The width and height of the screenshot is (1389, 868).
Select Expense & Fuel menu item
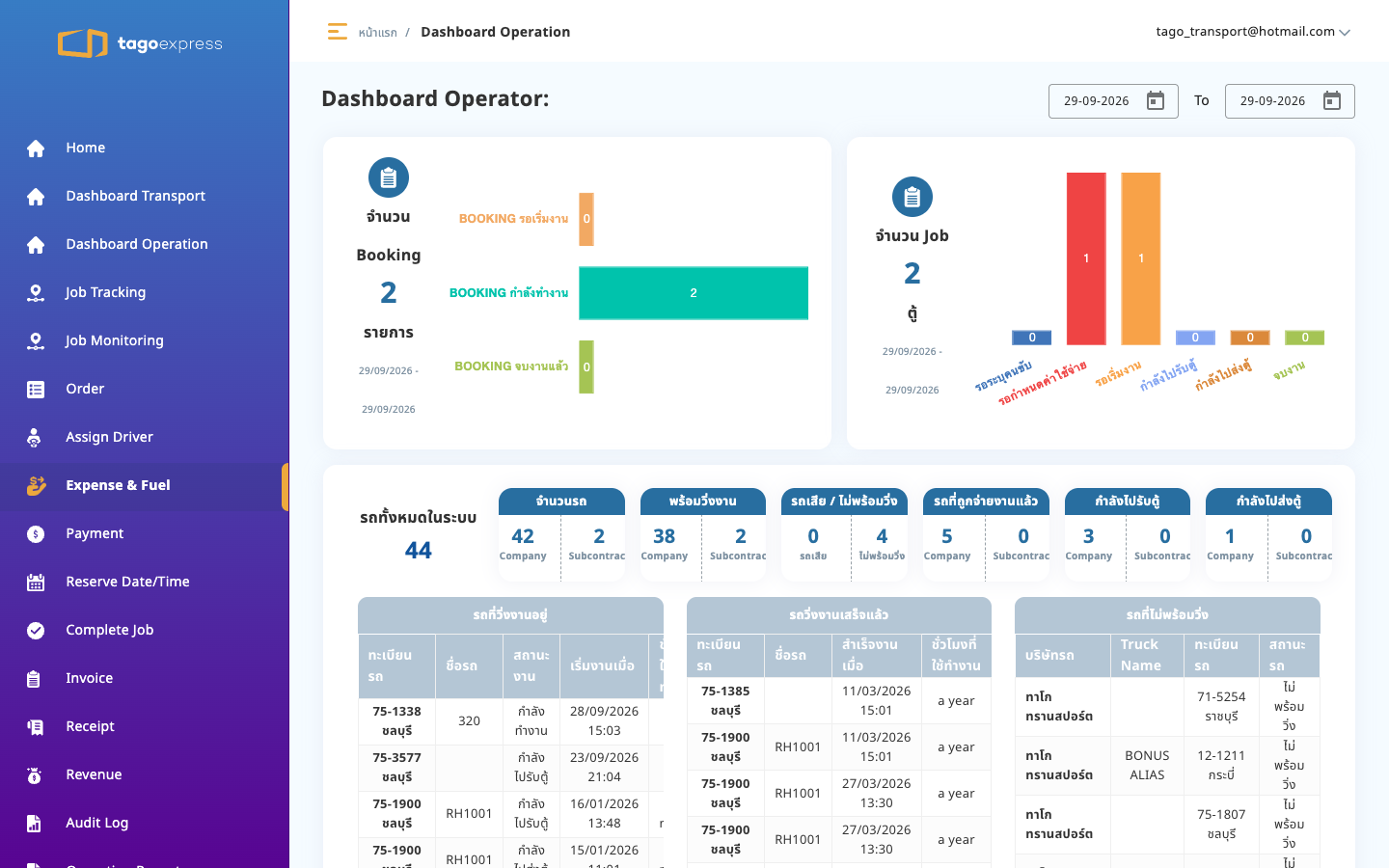(x=145, y=485)
